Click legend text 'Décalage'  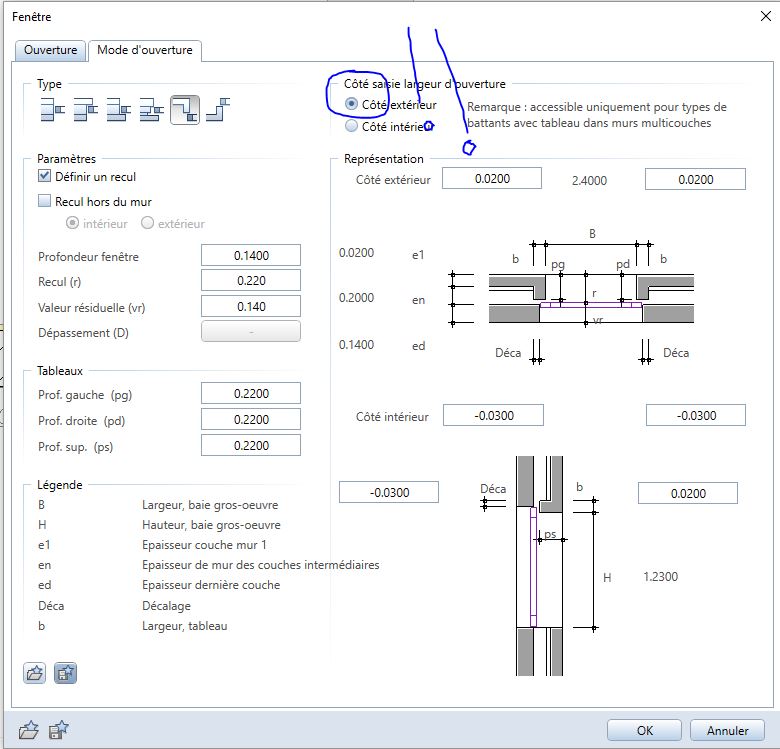166,606
